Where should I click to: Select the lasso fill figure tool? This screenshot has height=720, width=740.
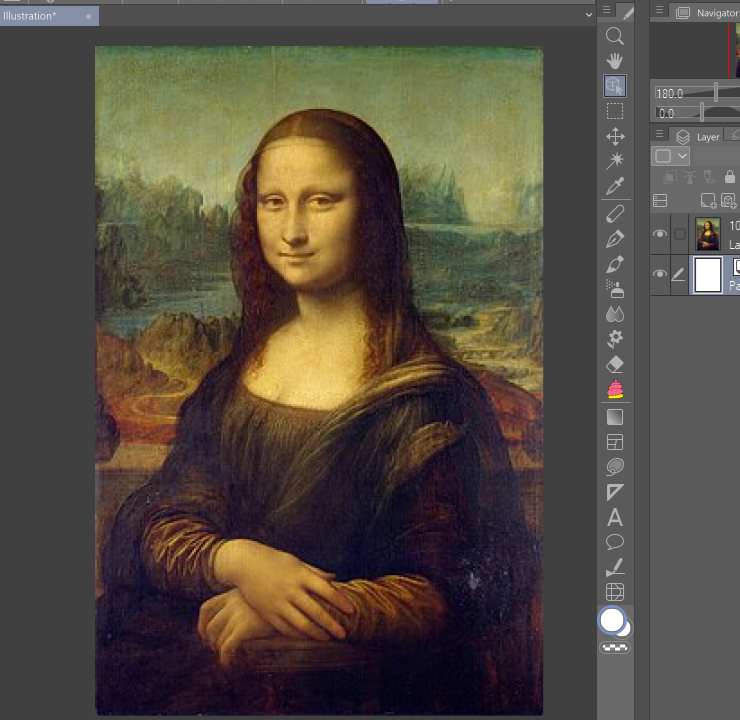click(615, 467)
